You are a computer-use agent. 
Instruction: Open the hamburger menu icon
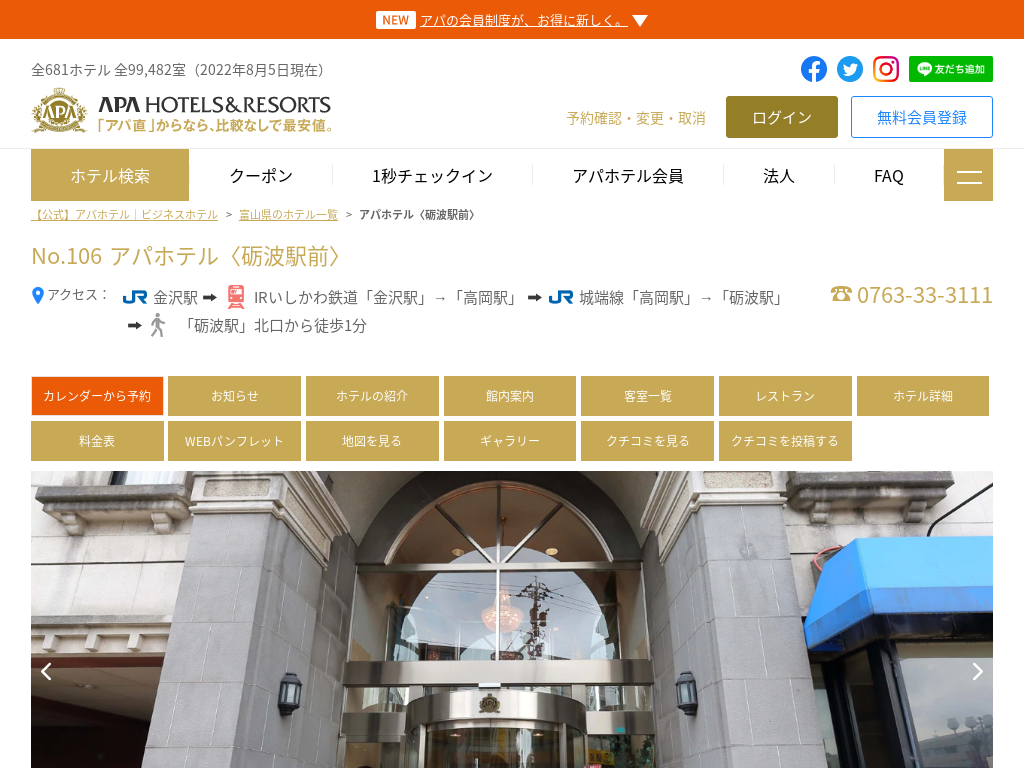click(x=968, y=176)
